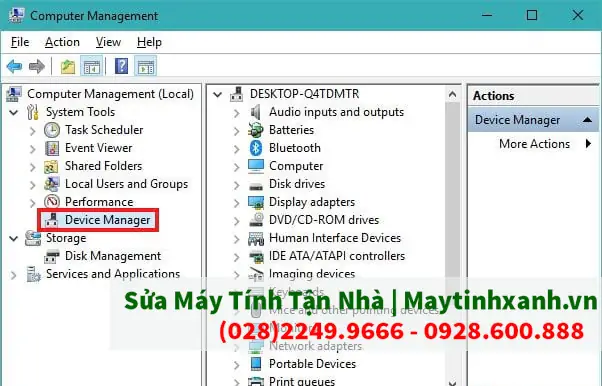Image resolution: width=602 pixels, height=386 pixels.
Task: Open the Help menu
Action: click(149, 42)
